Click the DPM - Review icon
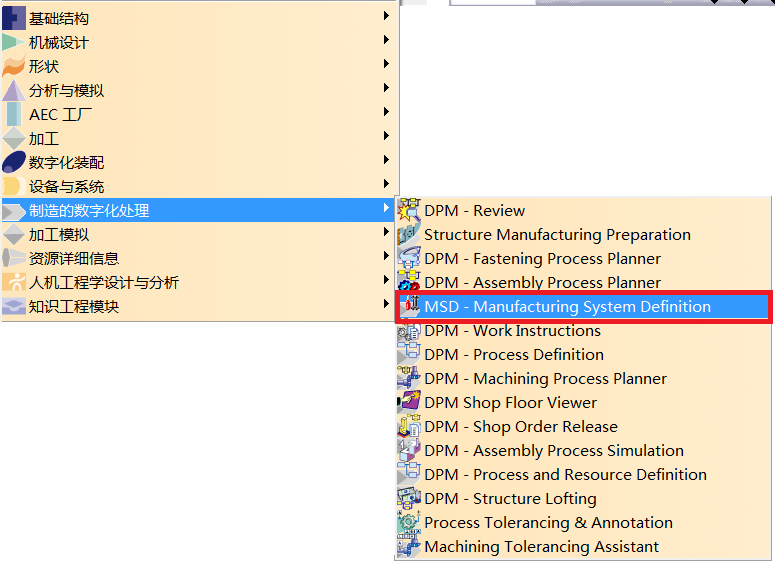This screenshot has width=775, height=563. pyautogui.click(x=409, y=211)
